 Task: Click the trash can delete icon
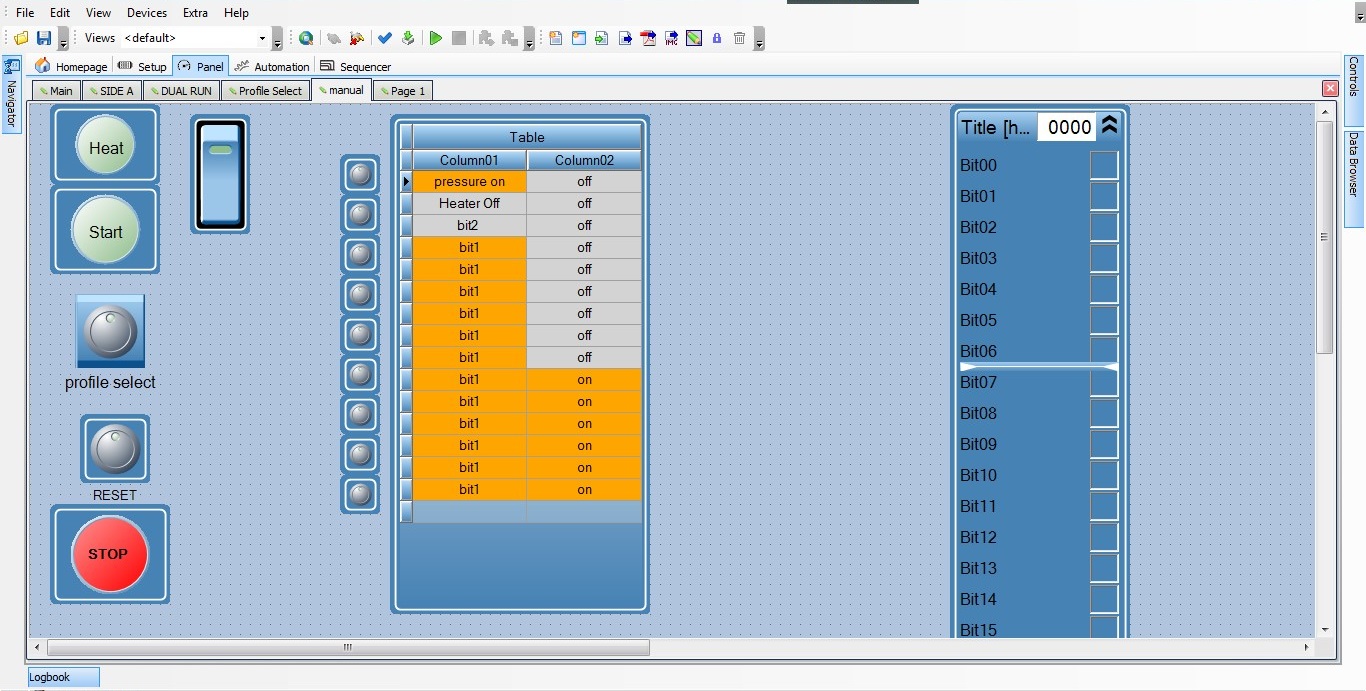click(739, 38)
